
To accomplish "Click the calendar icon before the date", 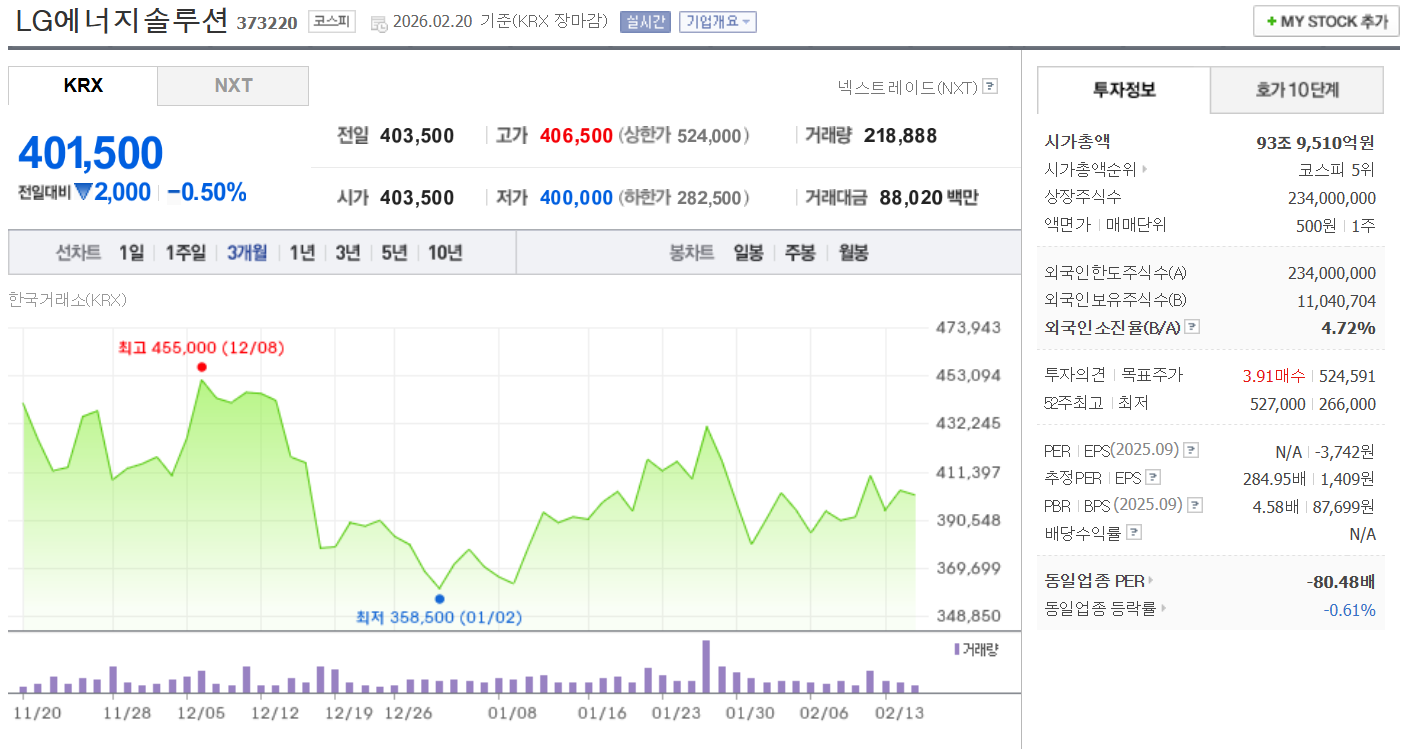I will pos(378,22).
